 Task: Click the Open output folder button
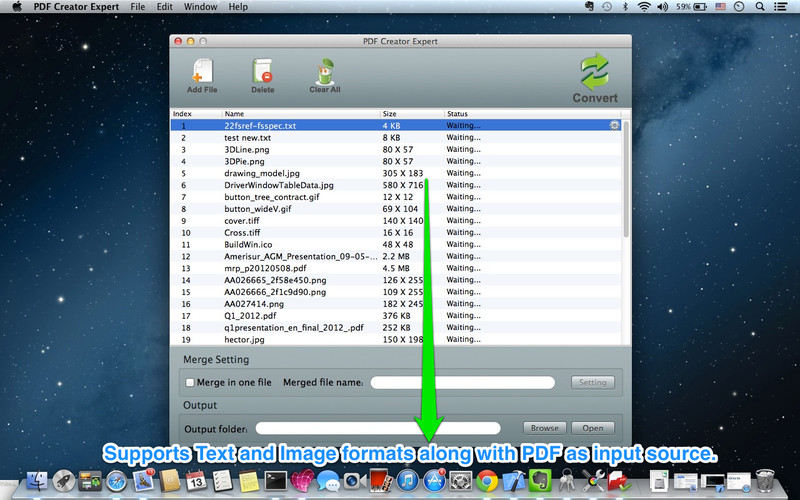click(592, 428)
